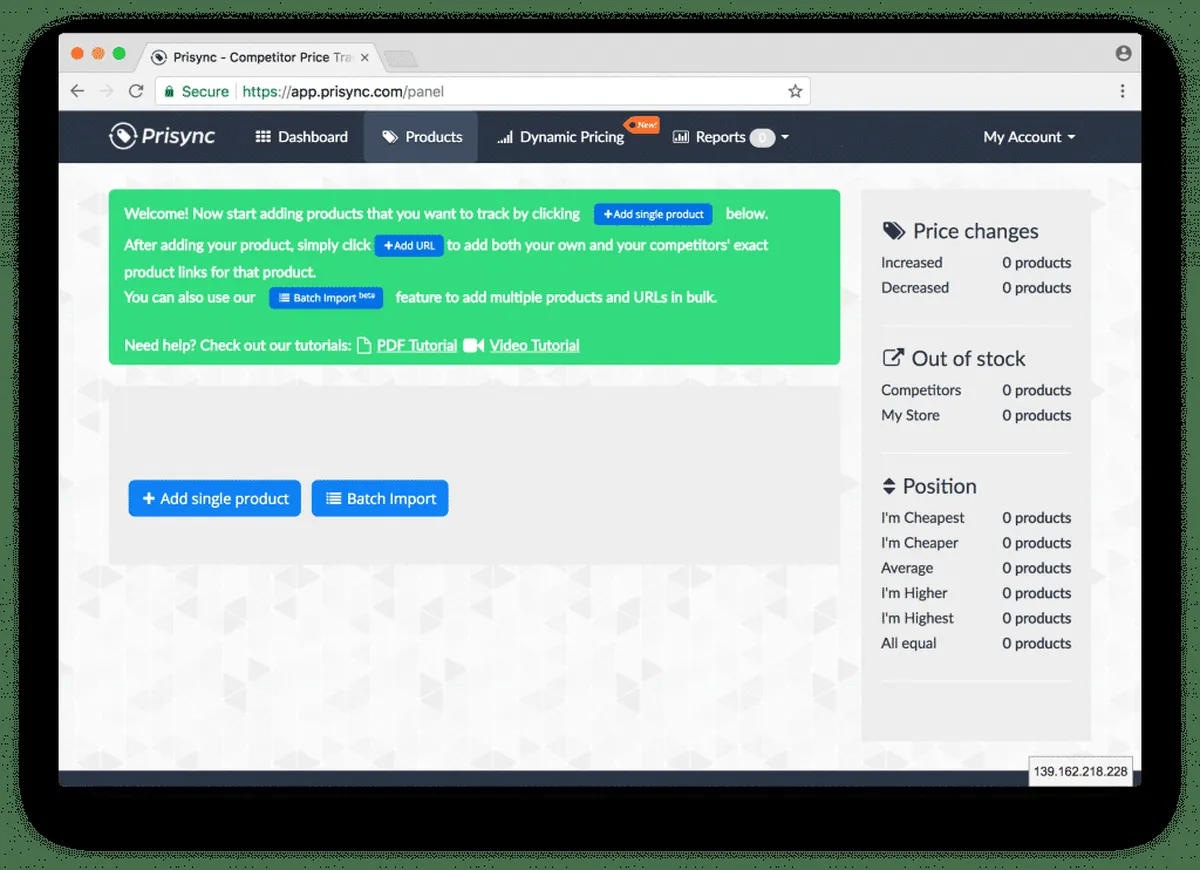Open the Video Tutorial link

[535, 345]
